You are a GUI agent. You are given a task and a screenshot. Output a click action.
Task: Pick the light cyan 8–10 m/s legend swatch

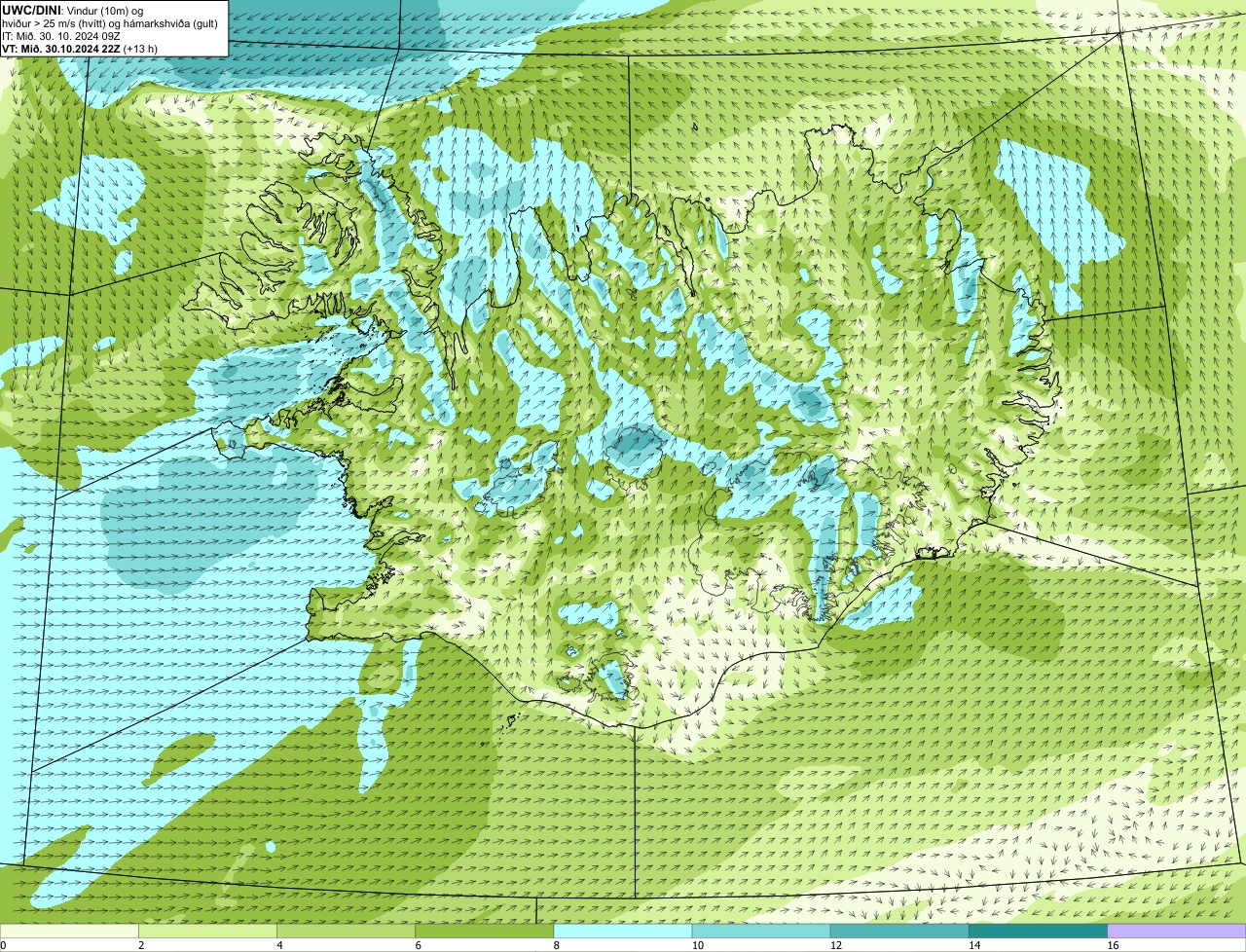pyautogui.click(x=623, y=932)
